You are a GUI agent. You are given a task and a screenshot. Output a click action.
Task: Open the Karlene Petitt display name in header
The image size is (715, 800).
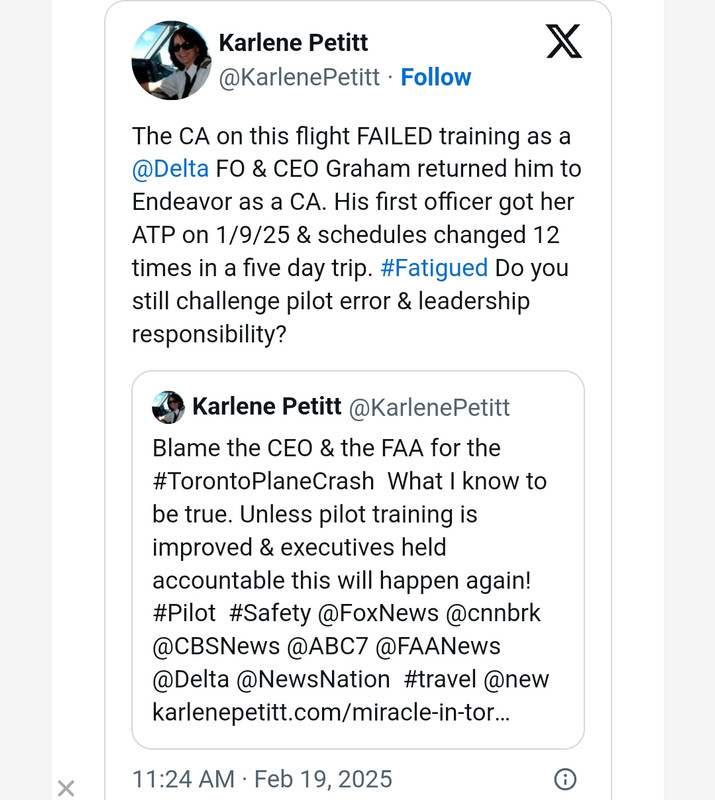pos(293,42)
